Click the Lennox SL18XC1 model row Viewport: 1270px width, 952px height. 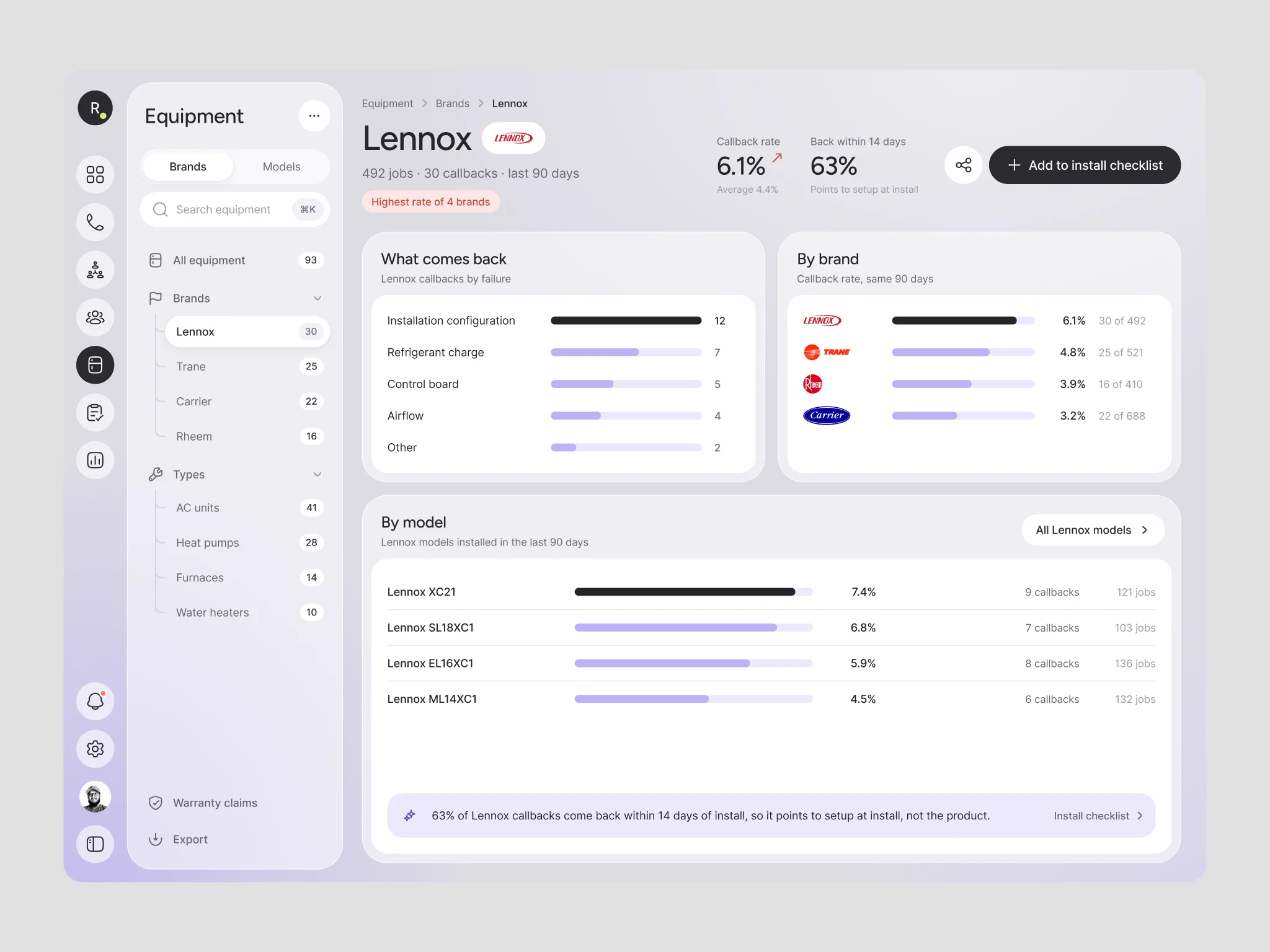(x=771, y=628)
